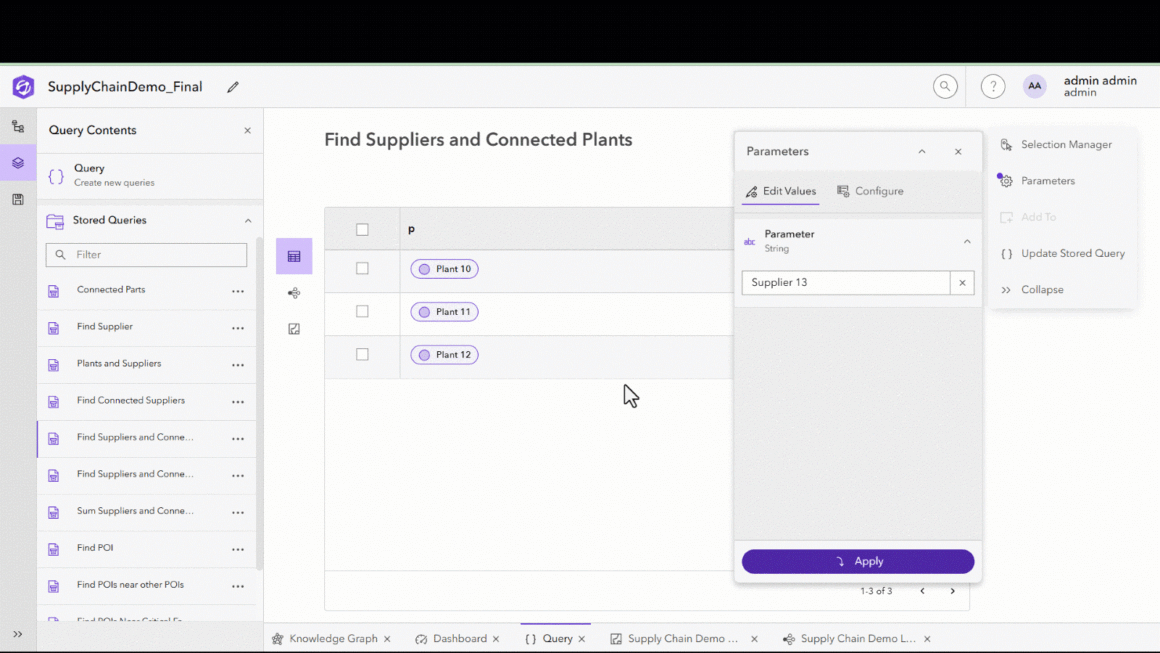Toggle the select-all checkbox in table header
The image size is (1160, 653).
pos(362,230)
